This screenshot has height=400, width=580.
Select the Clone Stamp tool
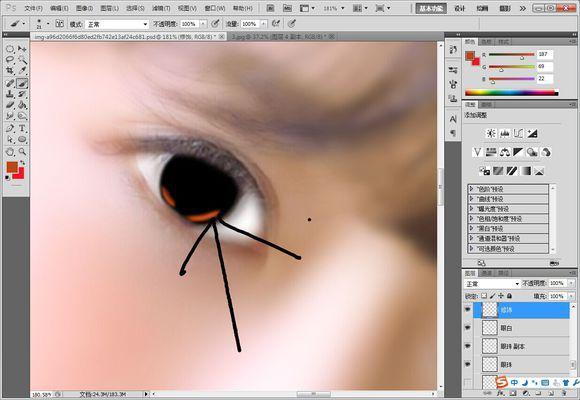[x=10, y=94]
